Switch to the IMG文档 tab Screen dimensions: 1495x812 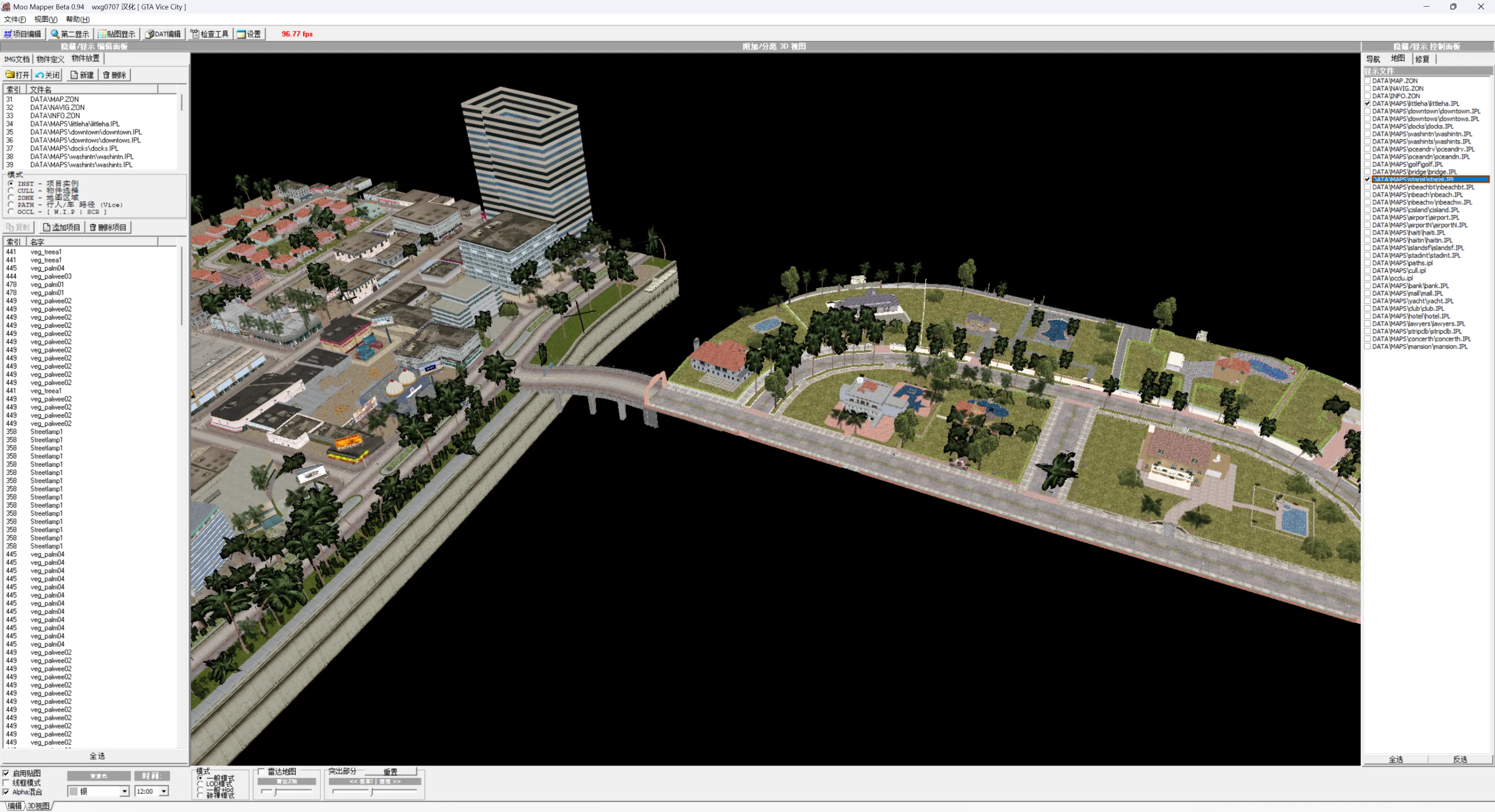tap(17, 59)
